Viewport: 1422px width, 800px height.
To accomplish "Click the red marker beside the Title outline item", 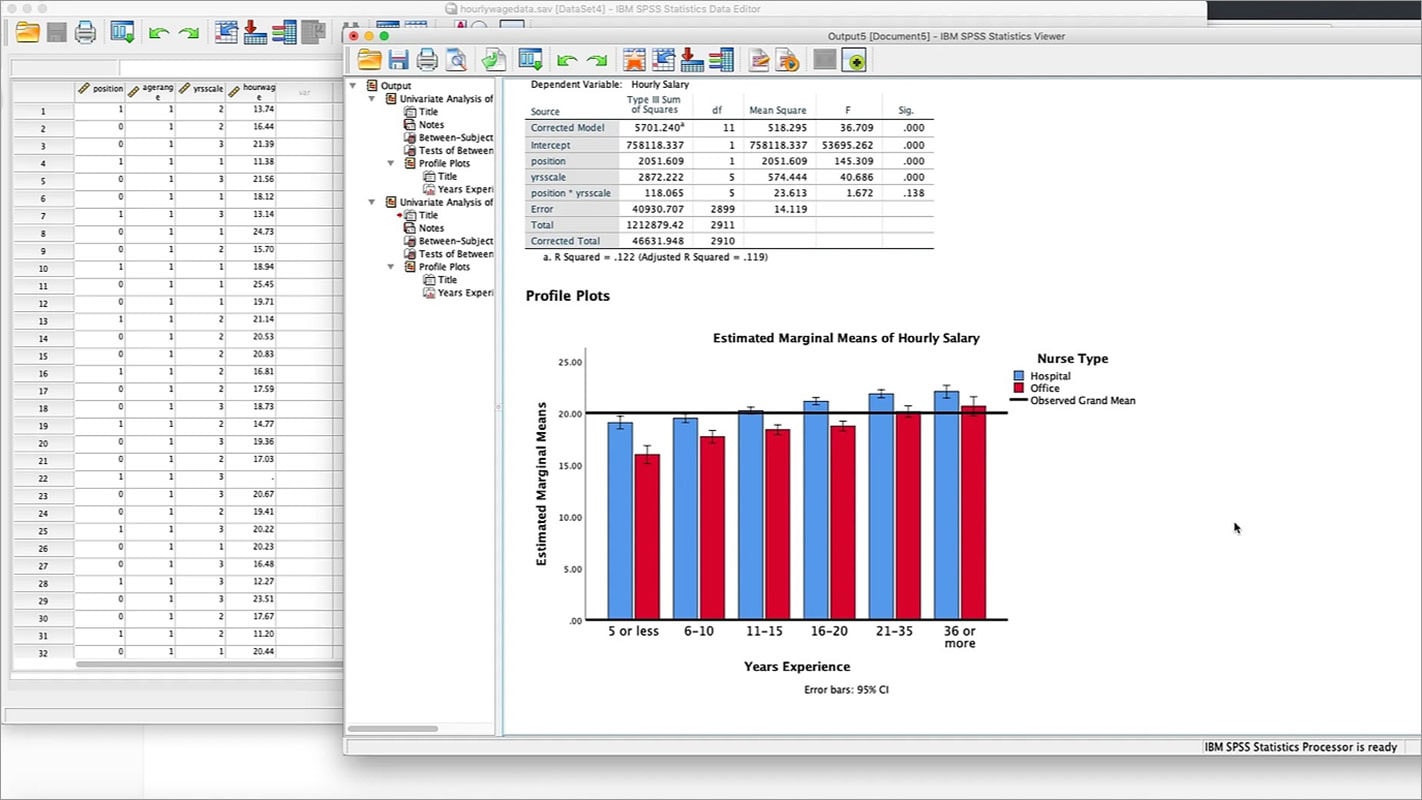I will click(400, 213).
